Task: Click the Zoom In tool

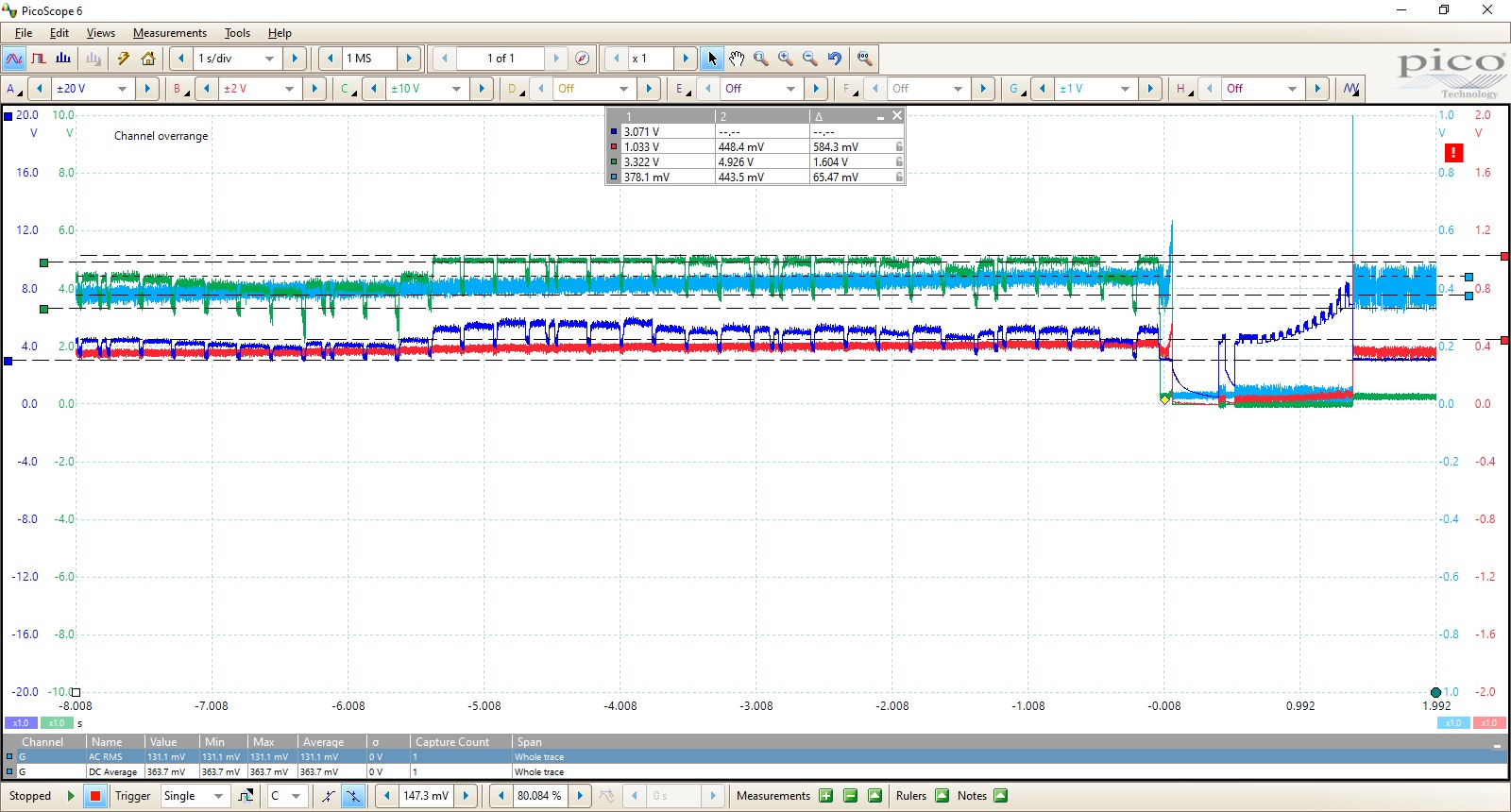Action: [x=786, y=59]
